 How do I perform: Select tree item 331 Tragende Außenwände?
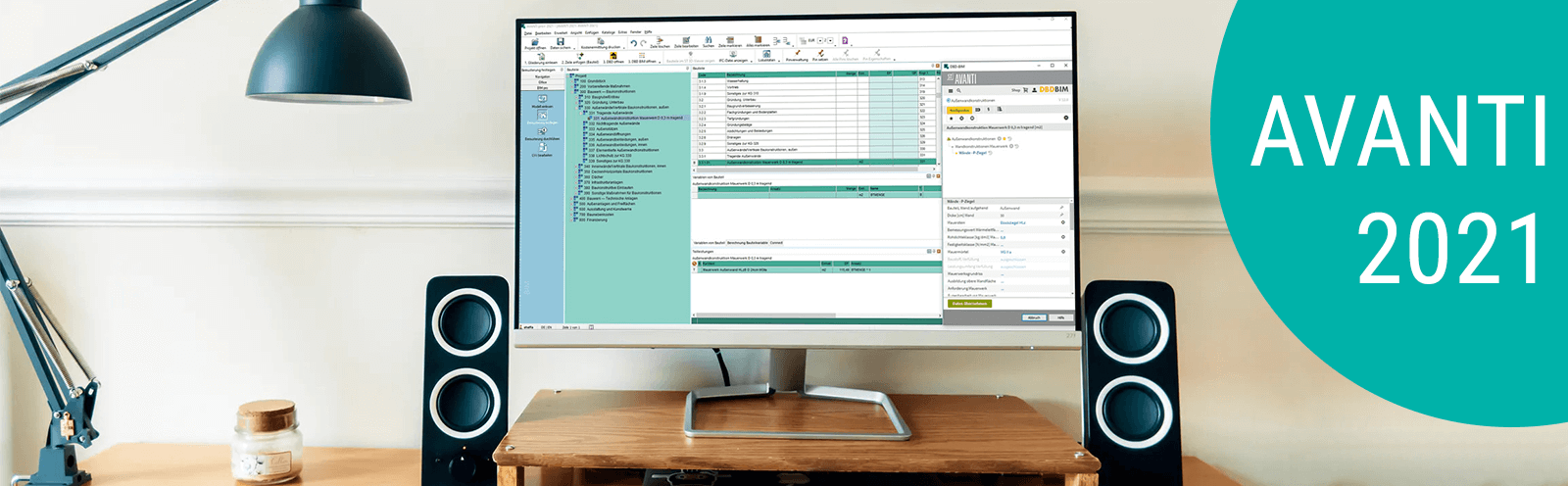[609, 113]
